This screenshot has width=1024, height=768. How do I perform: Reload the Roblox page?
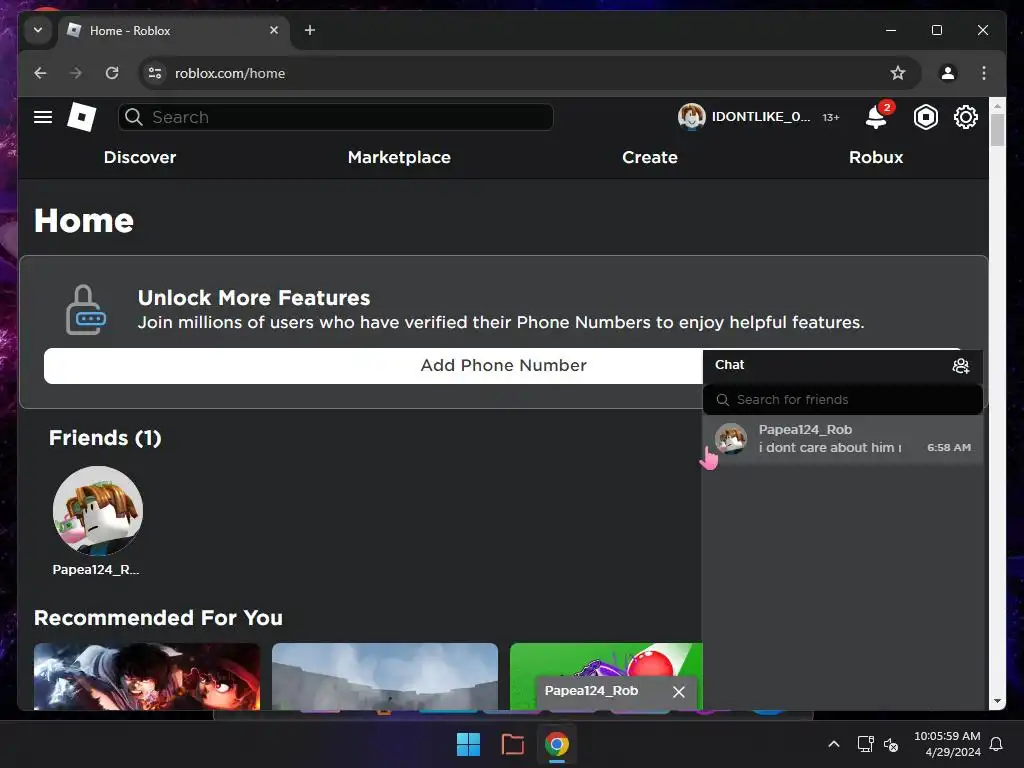tap(112, 73)
